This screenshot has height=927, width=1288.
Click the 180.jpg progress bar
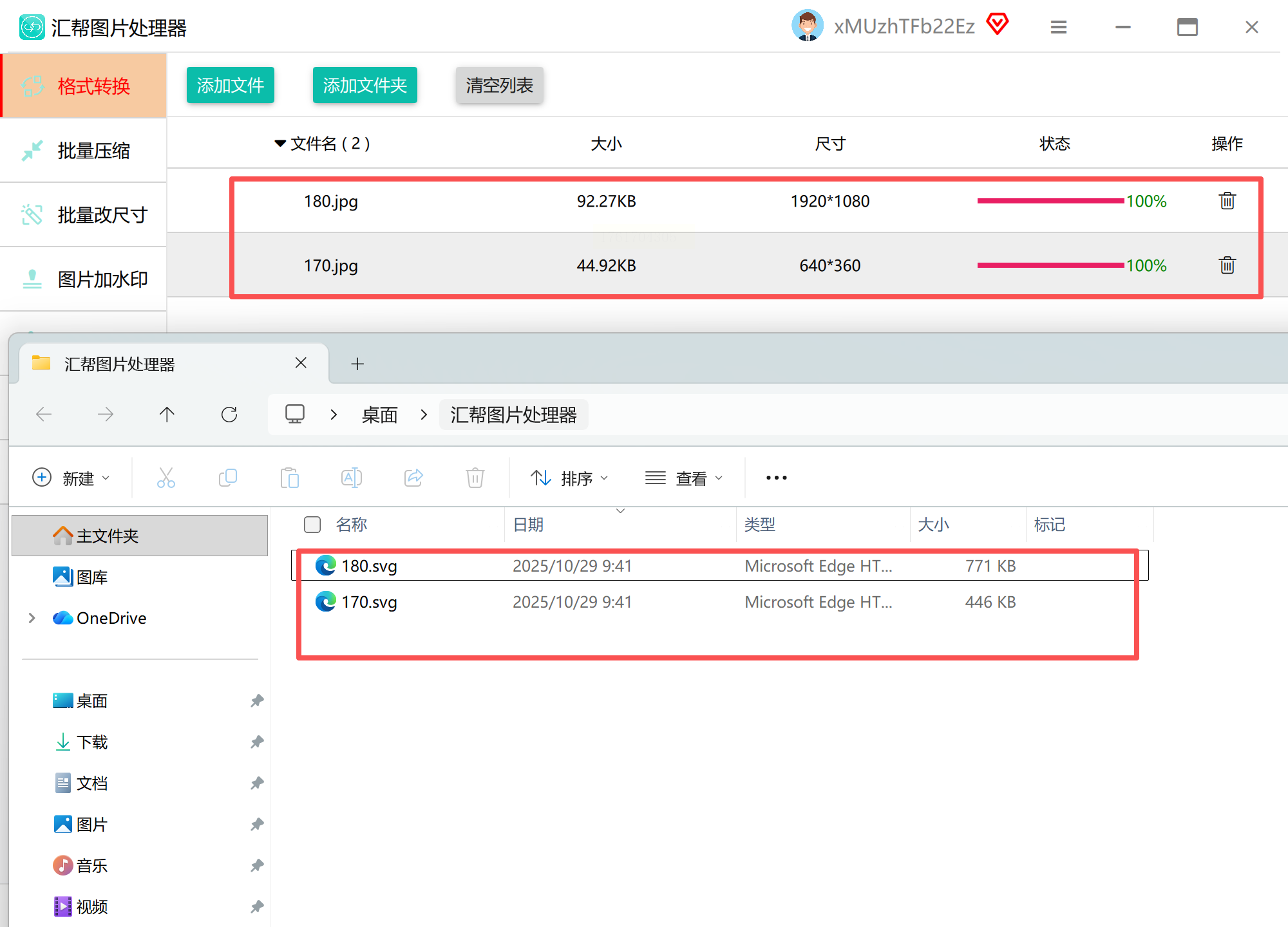(1050, 201)
